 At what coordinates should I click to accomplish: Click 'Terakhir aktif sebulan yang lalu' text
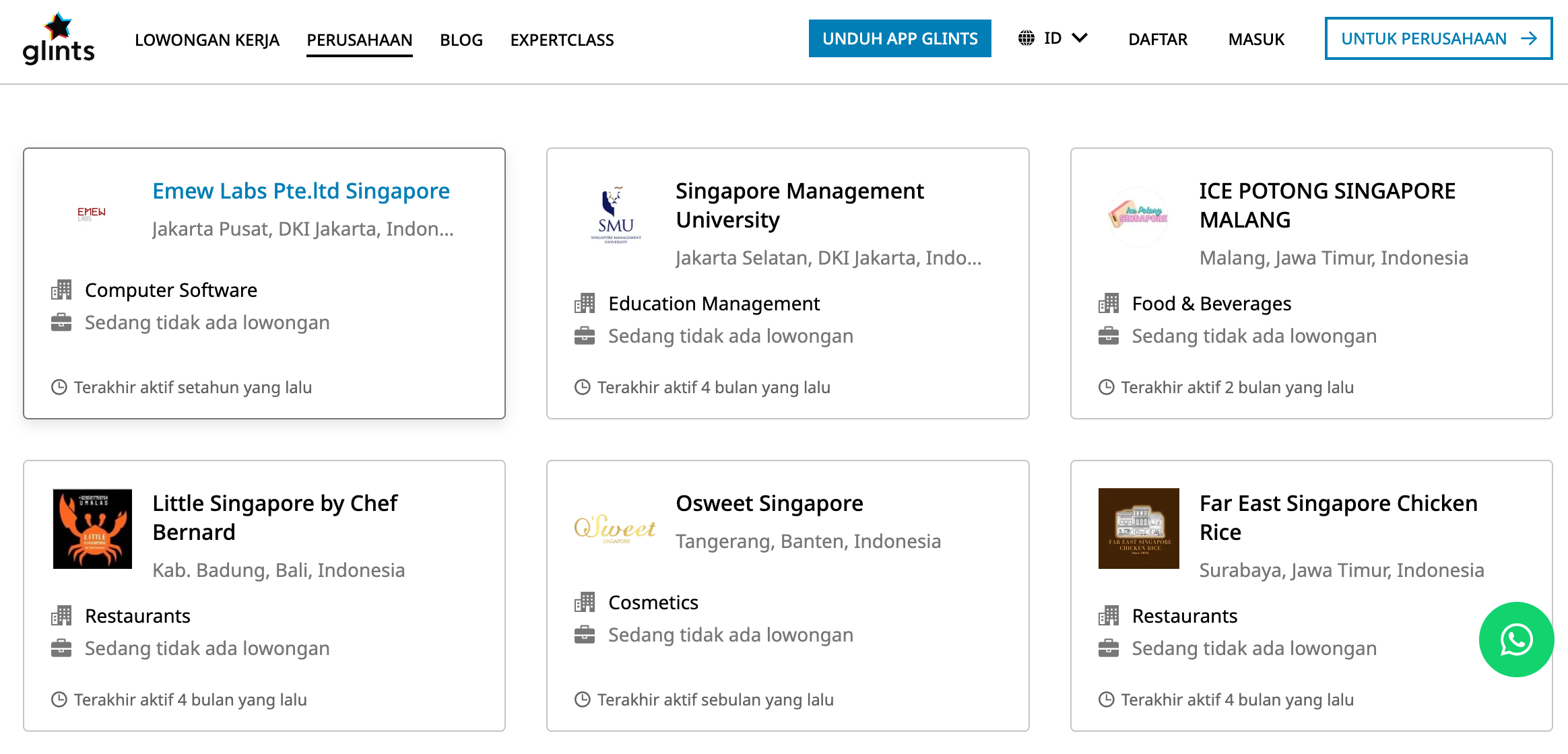(x=715, y=699)
